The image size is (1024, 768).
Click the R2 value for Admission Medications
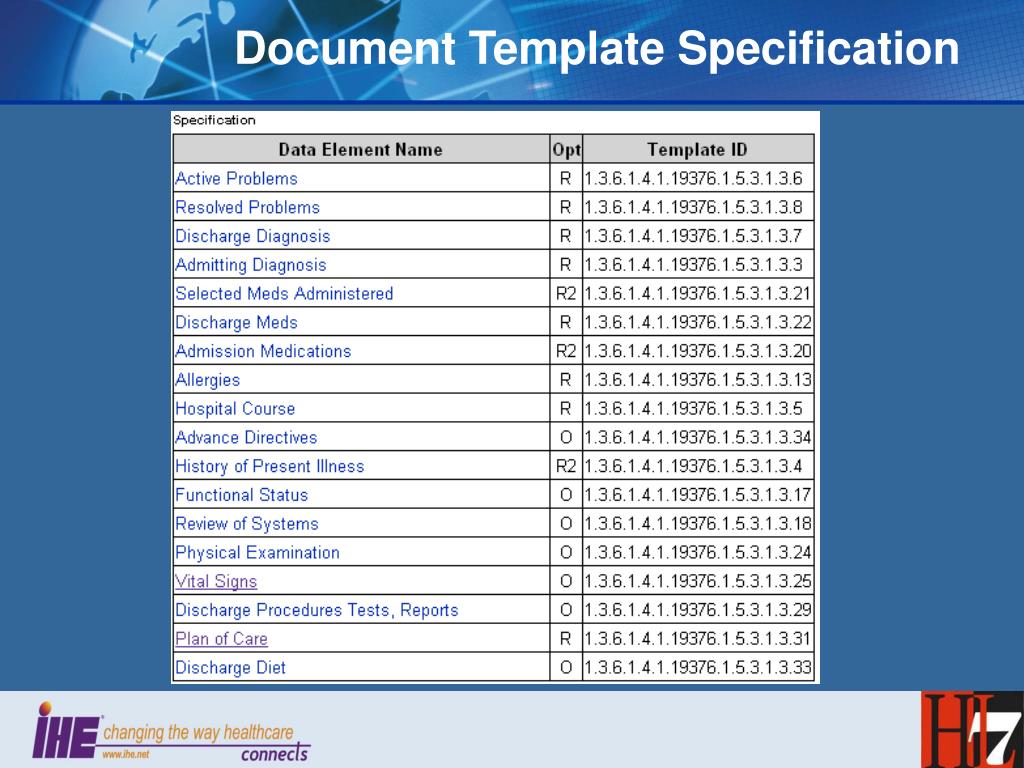click(x=566, y=351)
